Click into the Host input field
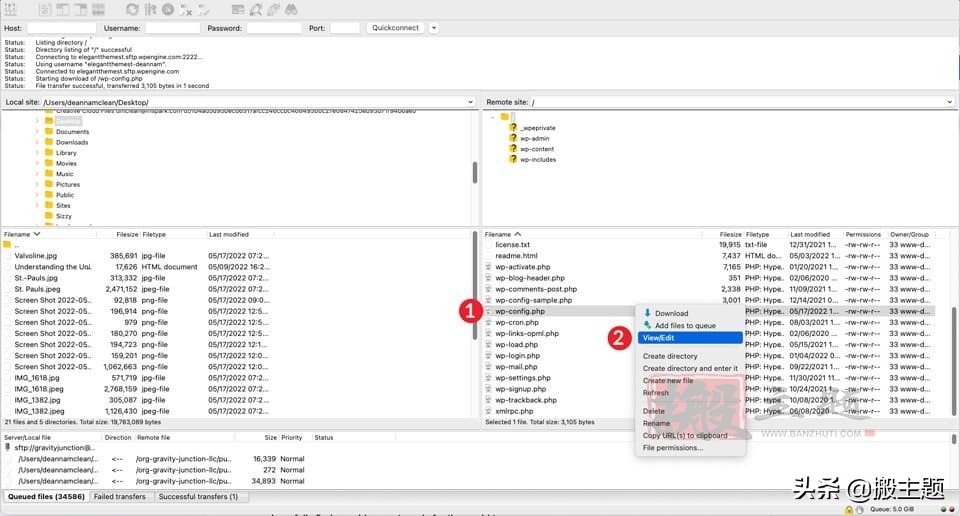Viewport: 960px width, 516px height. coord(61,28)
